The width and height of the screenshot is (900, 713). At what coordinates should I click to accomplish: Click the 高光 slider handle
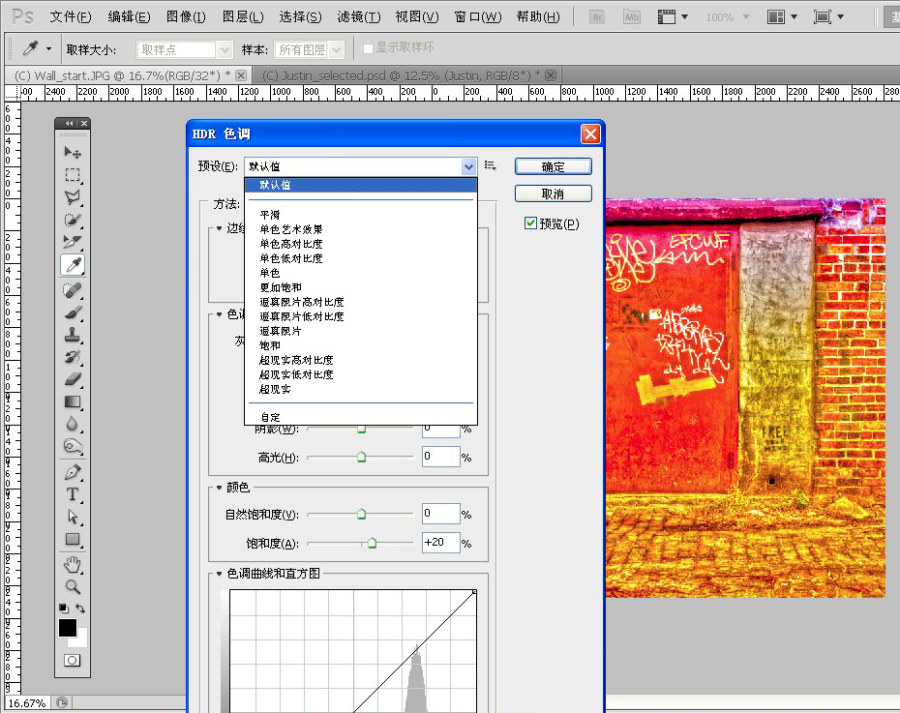point(361,457)
